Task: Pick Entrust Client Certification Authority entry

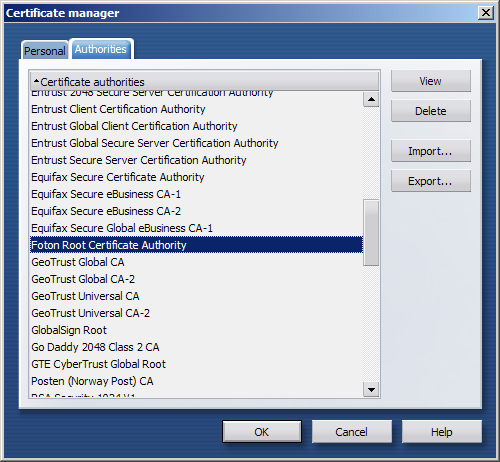Action: [196, 109]
